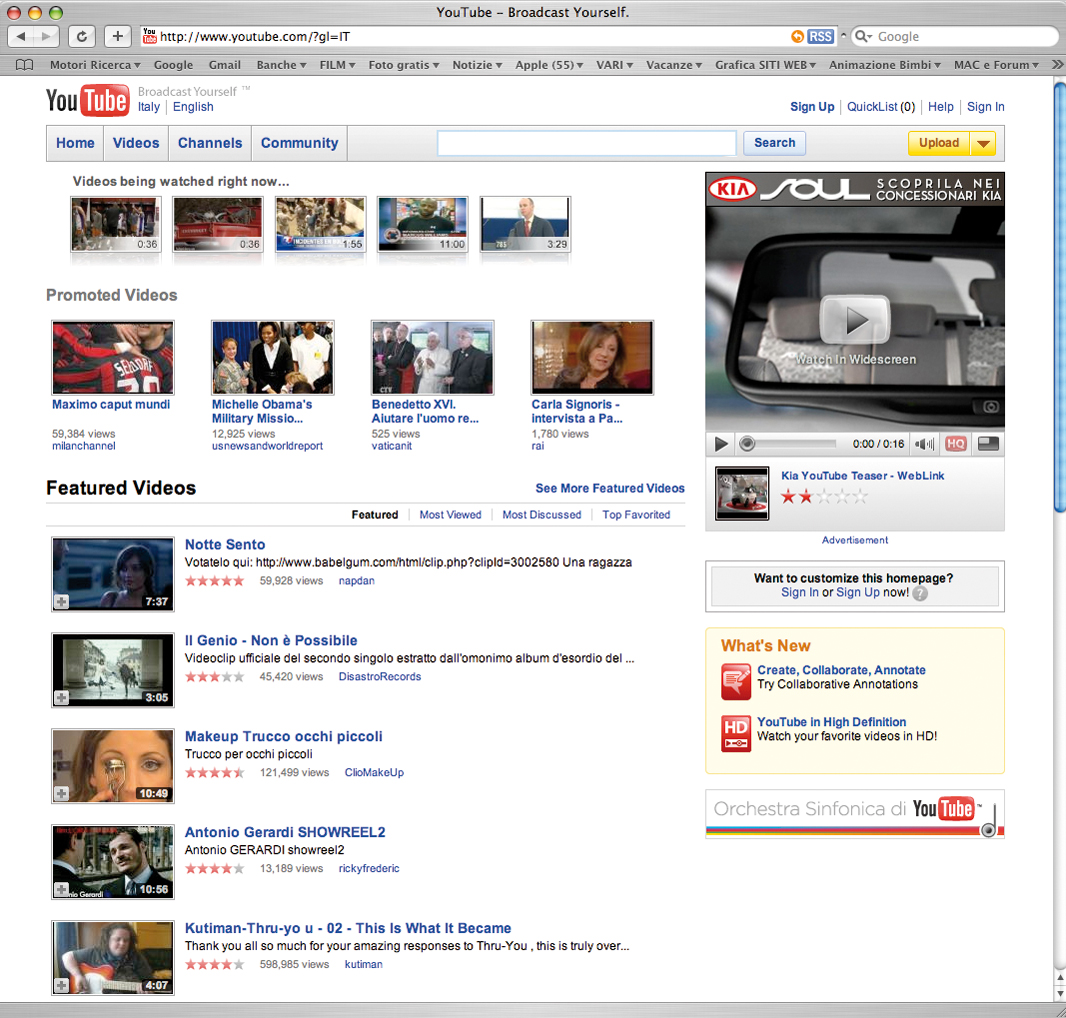Open Kutiman-Thru-you This Is What It Became title
Screen dimensions: 1066x1018
(x=348, y=928)
